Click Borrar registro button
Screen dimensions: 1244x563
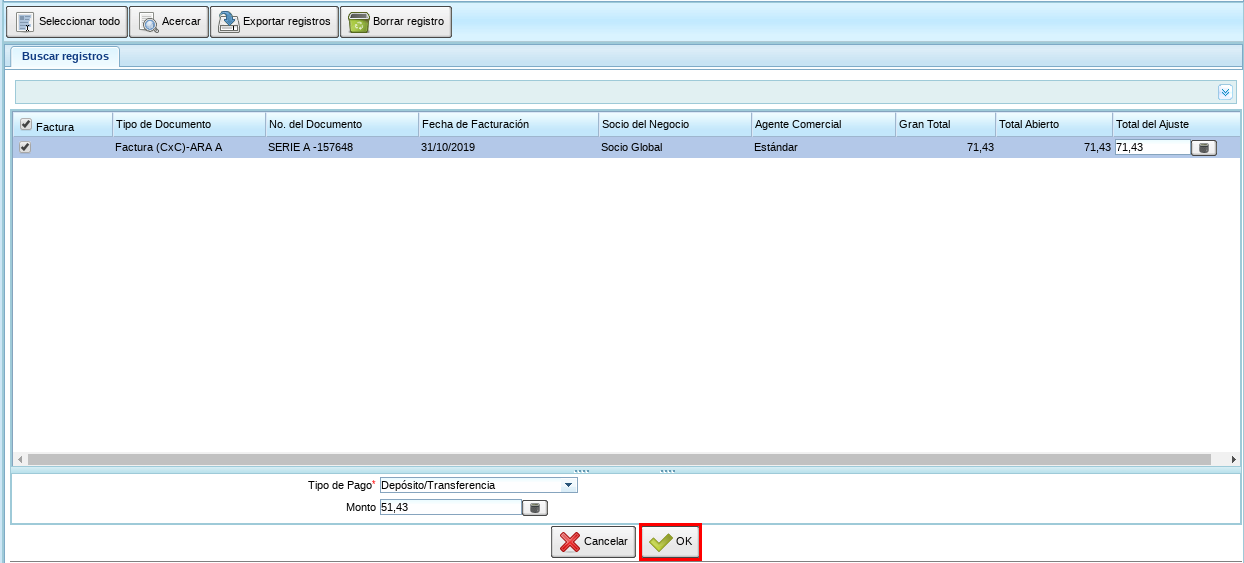tap(396, 21)
